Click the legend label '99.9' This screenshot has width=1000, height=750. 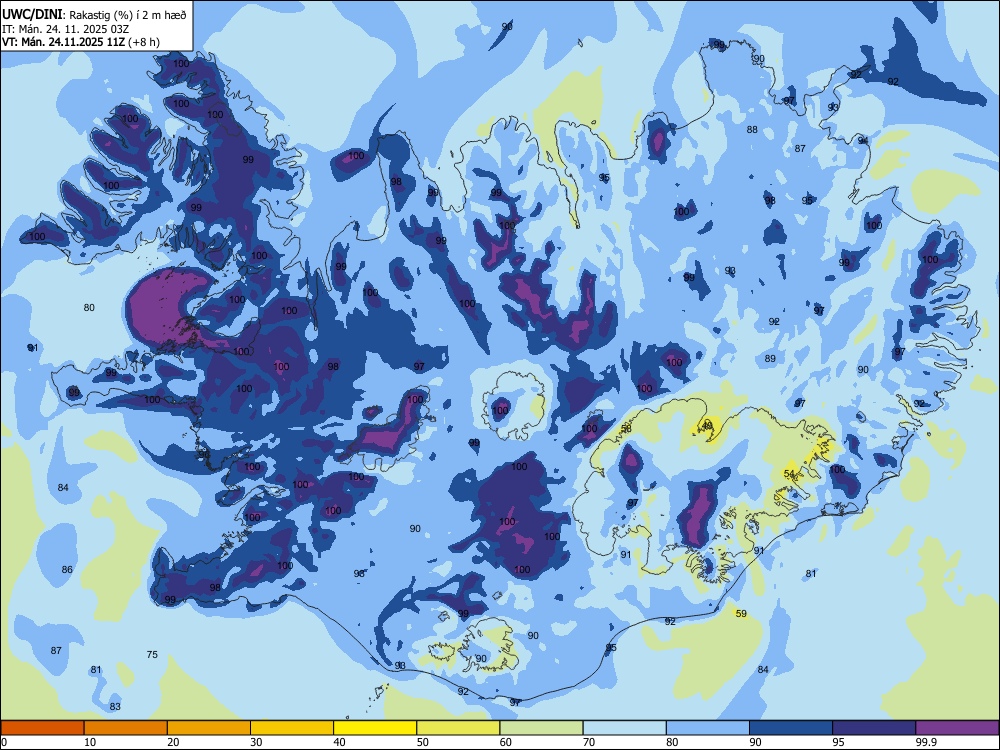[926, 742]
